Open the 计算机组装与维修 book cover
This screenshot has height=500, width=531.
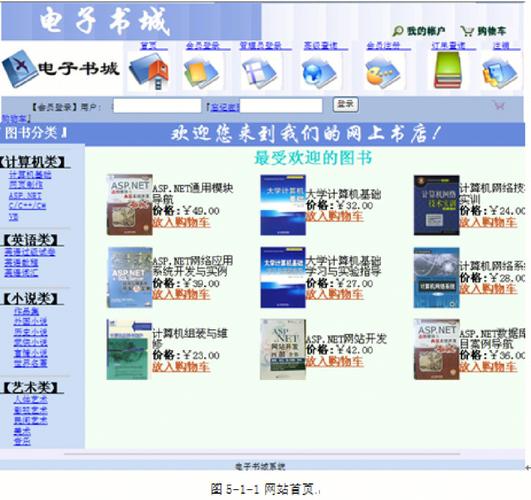coord(128,350)
